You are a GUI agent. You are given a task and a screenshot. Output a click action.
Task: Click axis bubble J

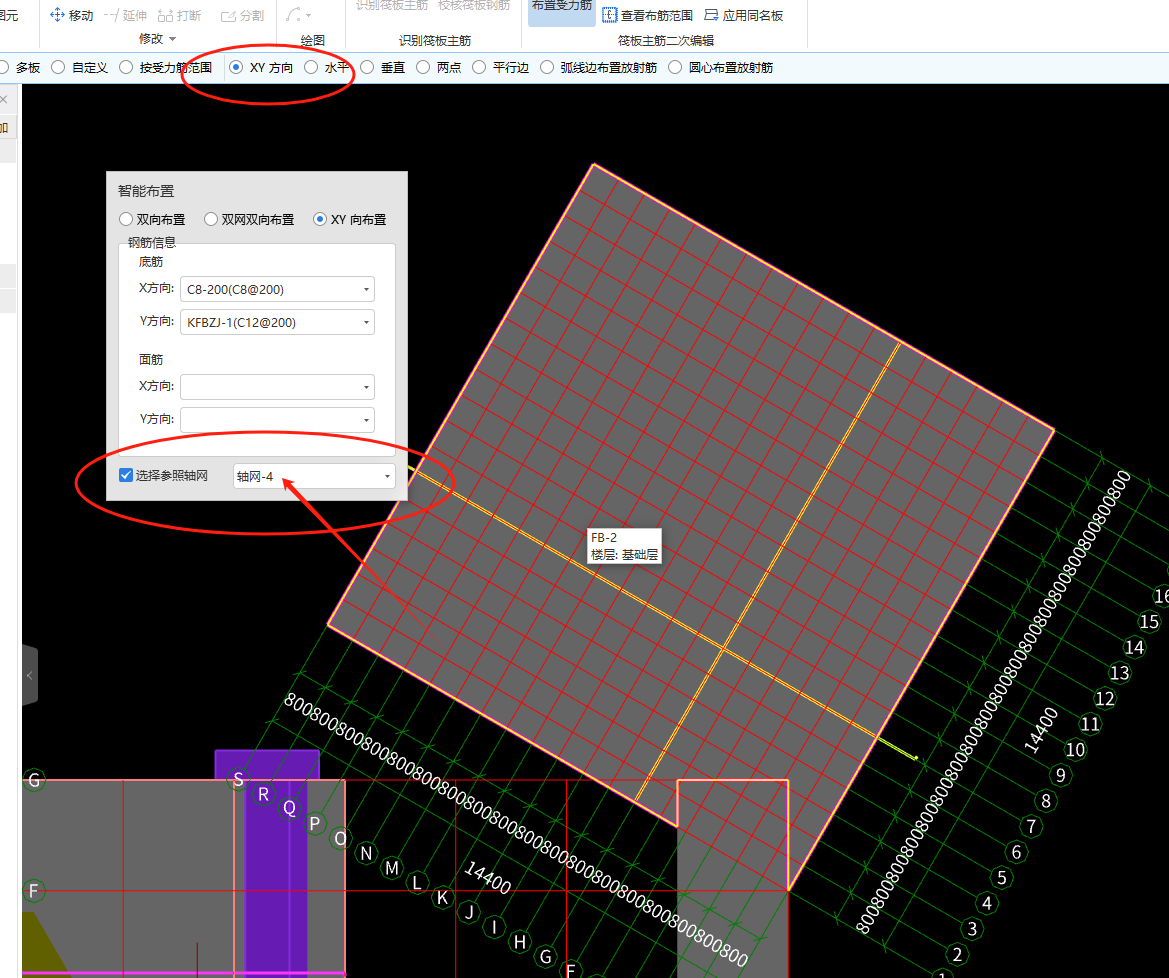point(470,912)
